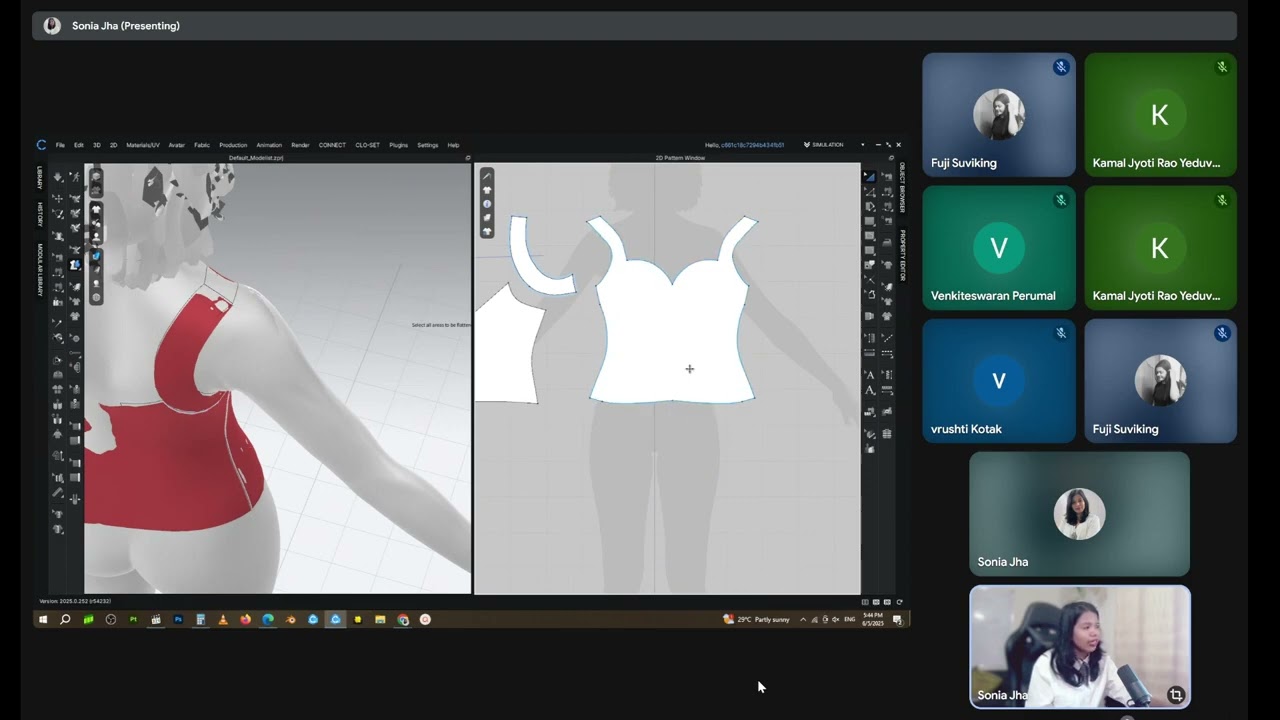Select the Fit to Avatar running-figure tool
Image resolution: width=1280 pixels, height=720 pixels.
(76, 177)
